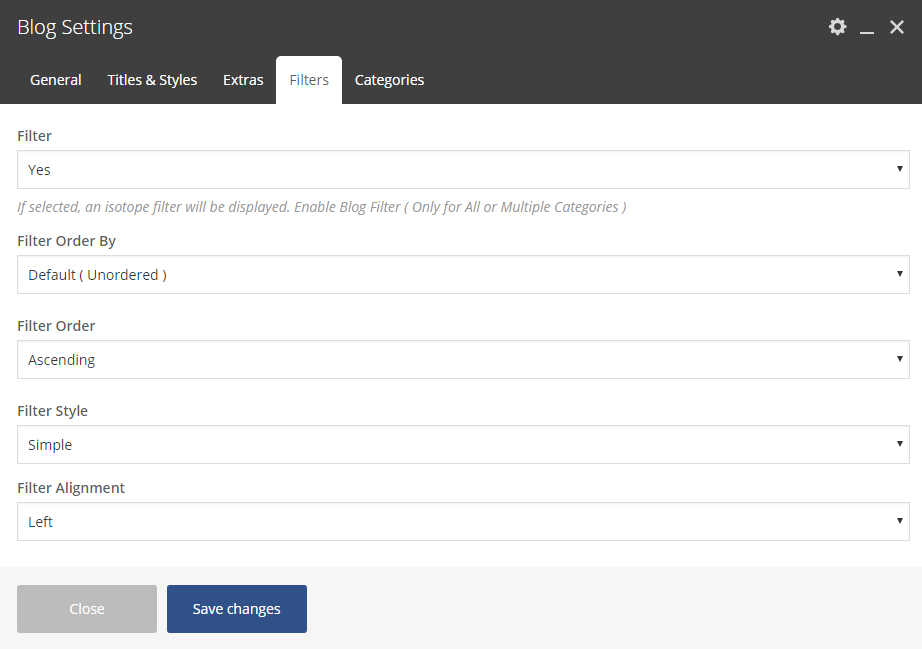Click the Filter Alignment field label
This screenshot has width=922, height=649.
[x=71, y=488]
